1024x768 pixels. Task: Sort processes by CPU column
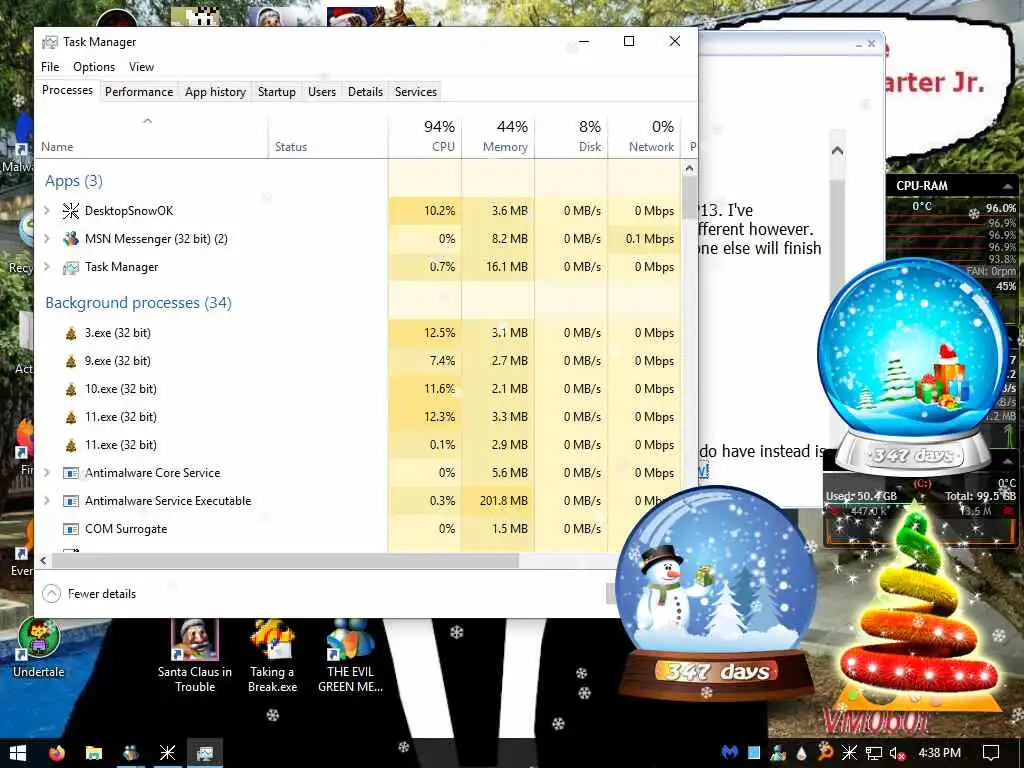[425, 136]
